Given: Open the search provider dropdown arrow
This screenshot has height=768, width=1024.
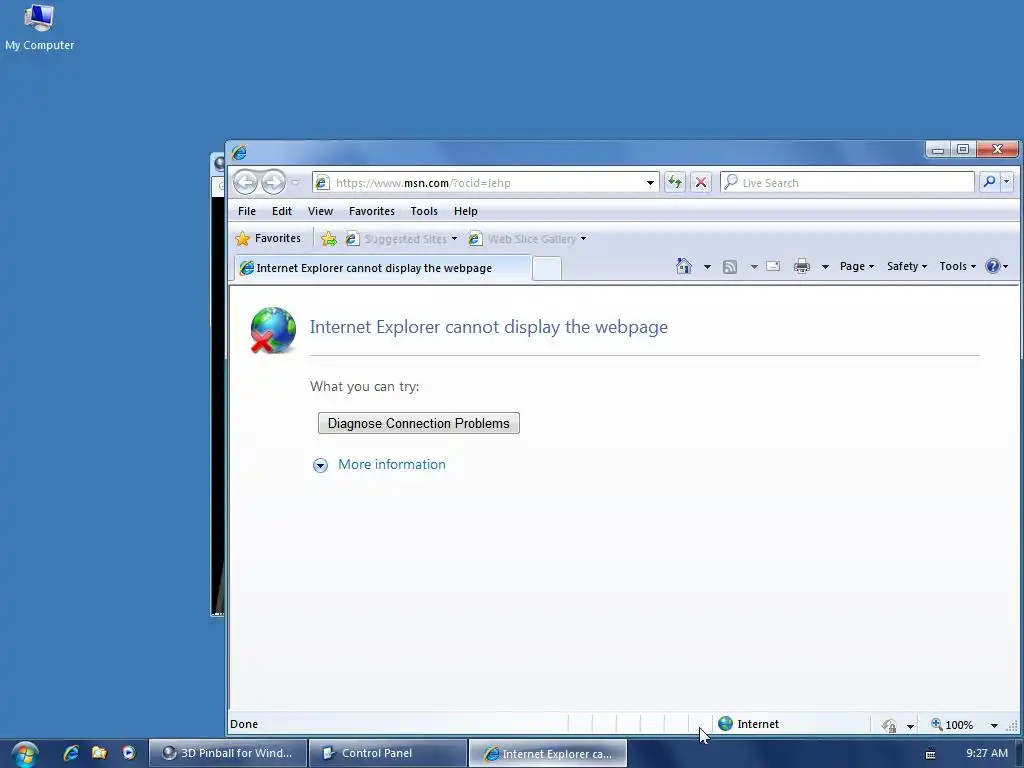Looking at the screenshot, I should (x=1006, y=182).
